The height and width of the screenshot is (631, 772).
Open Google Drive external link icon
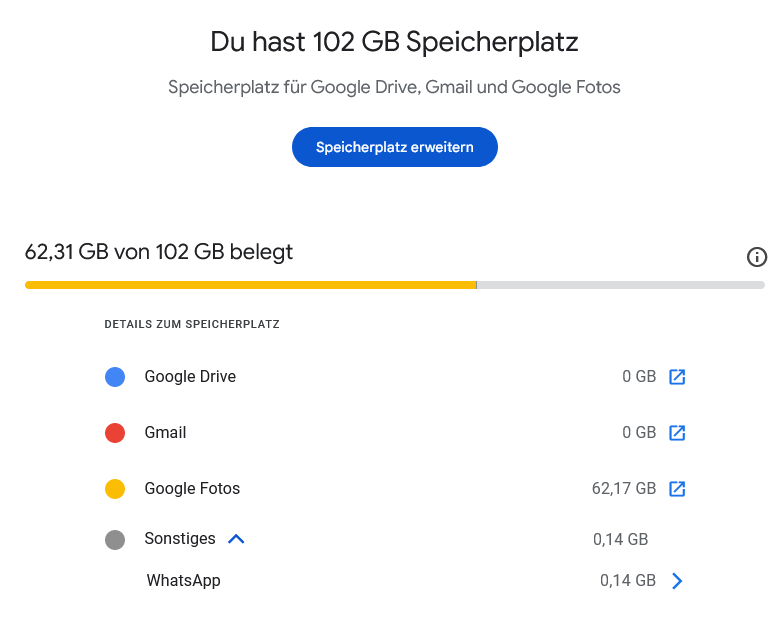(677, 377)
